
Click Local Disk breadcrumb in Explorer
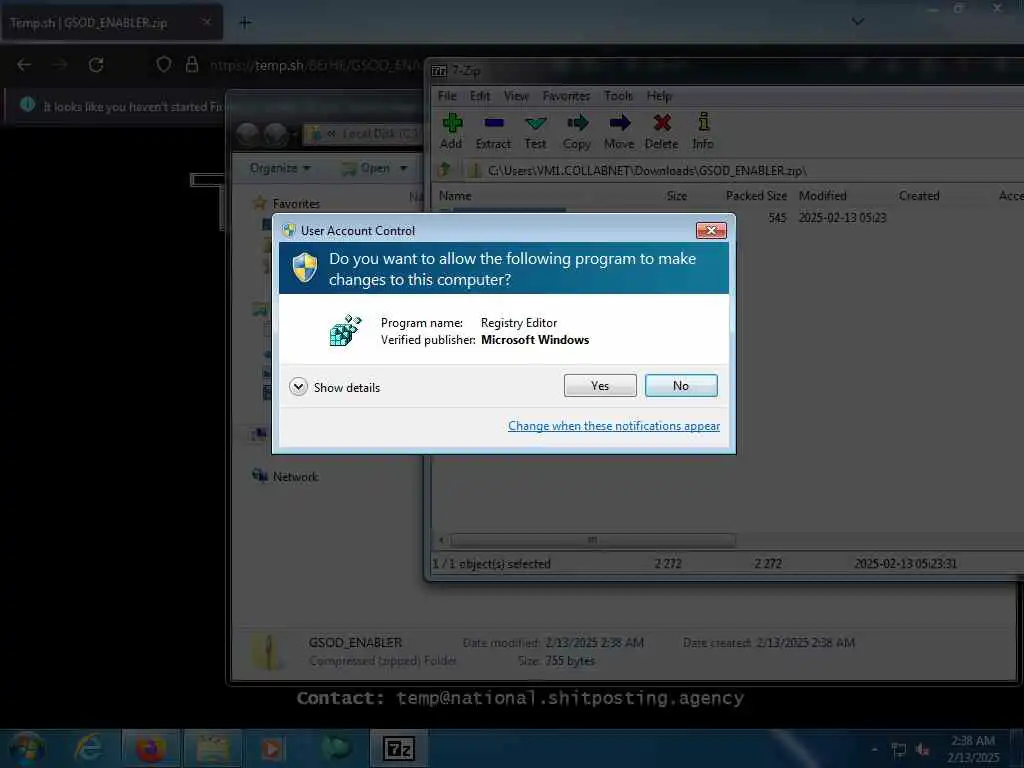tap(381, 134)
